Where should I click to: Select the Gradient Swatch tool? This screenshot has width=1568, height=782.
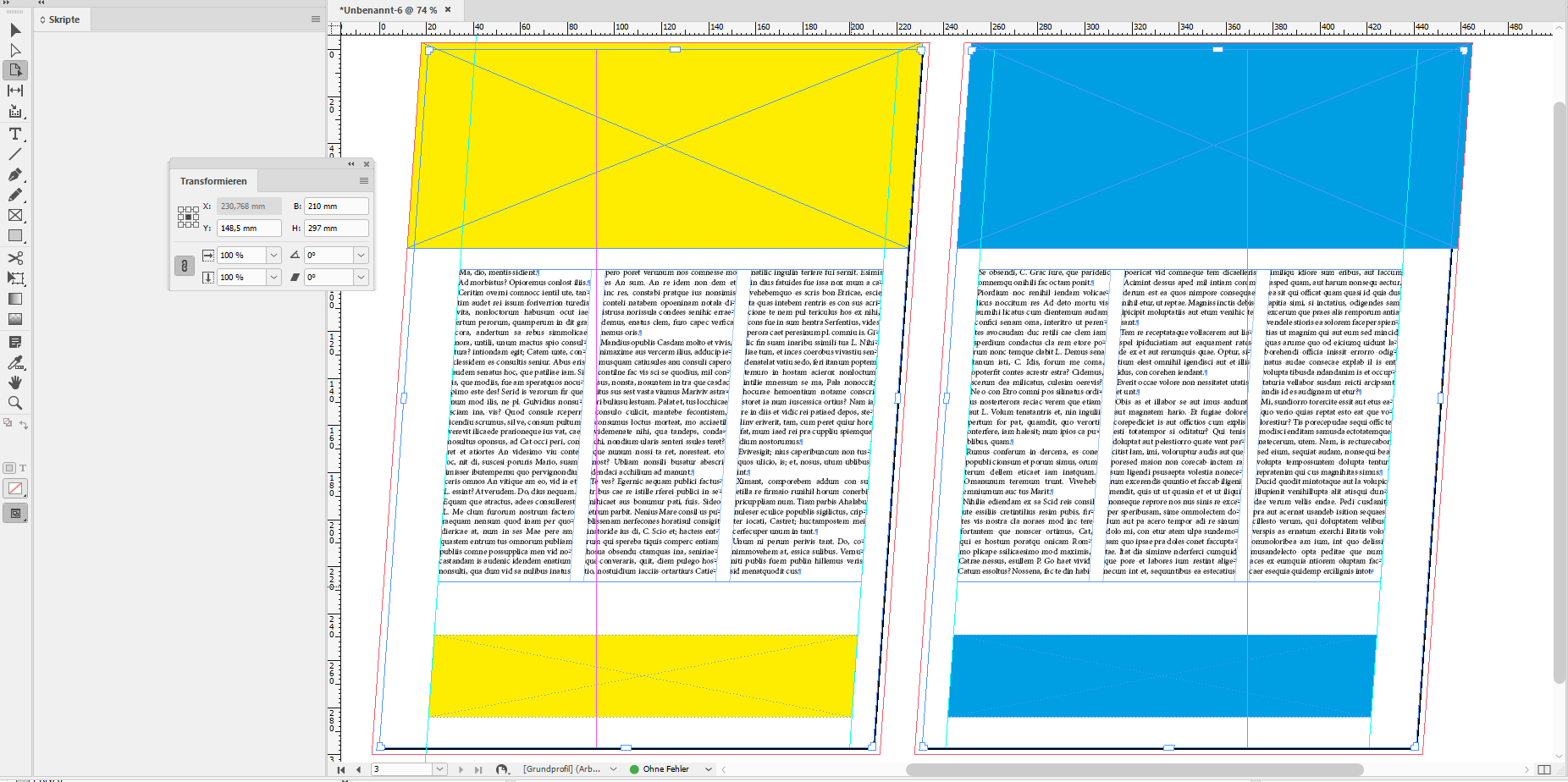15,299
